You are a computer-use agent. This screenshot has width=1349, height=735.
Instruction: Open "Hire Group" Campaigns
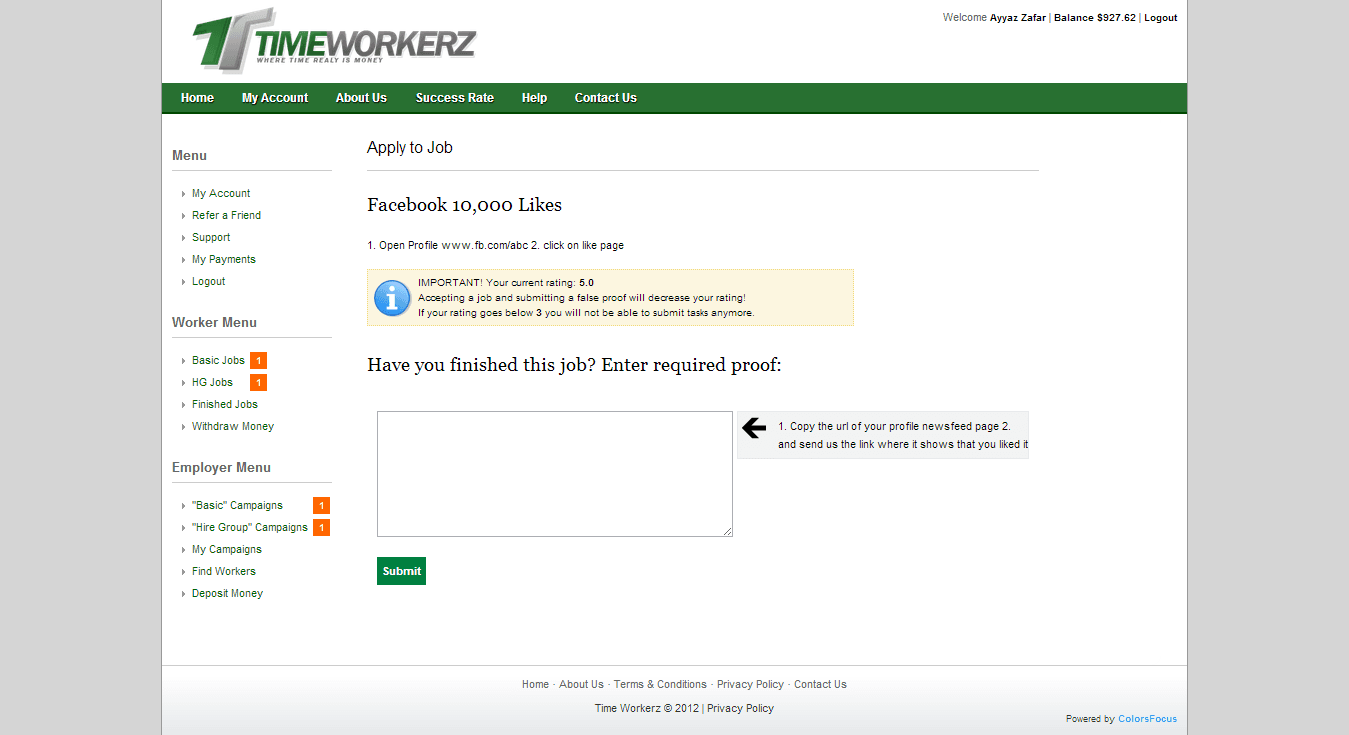pyautogui.click(x=250, y=528)
